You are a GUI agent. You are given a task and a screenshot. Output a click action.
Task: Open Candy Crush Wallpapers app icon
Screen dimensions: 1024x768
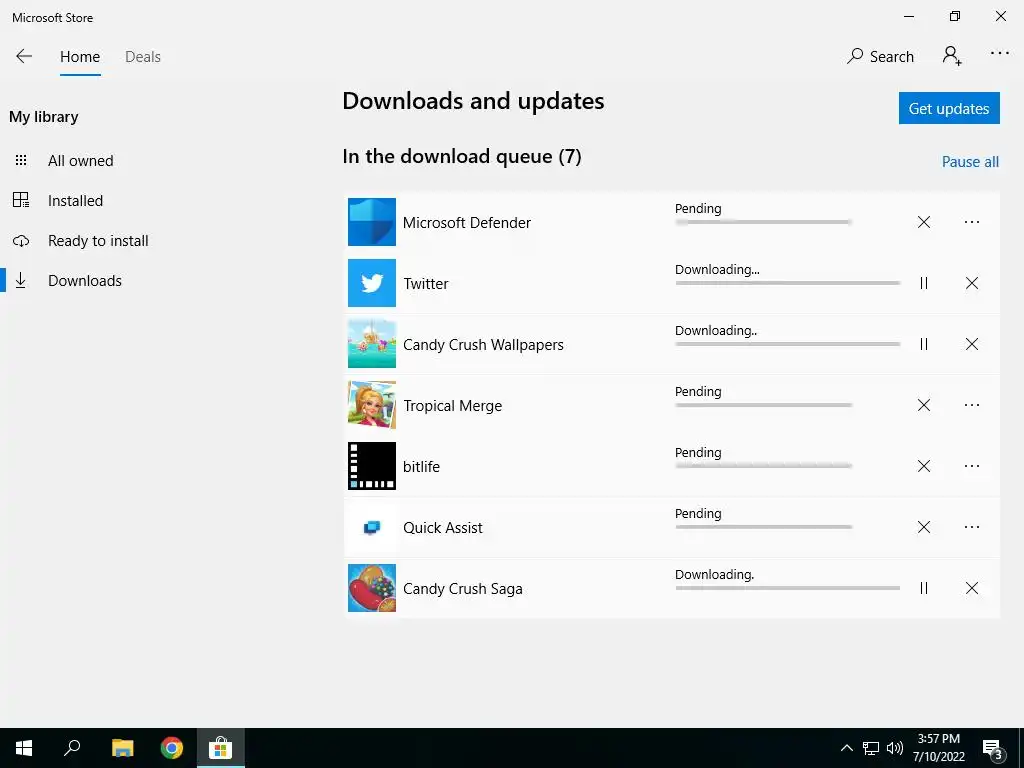[x=372, y=344]
